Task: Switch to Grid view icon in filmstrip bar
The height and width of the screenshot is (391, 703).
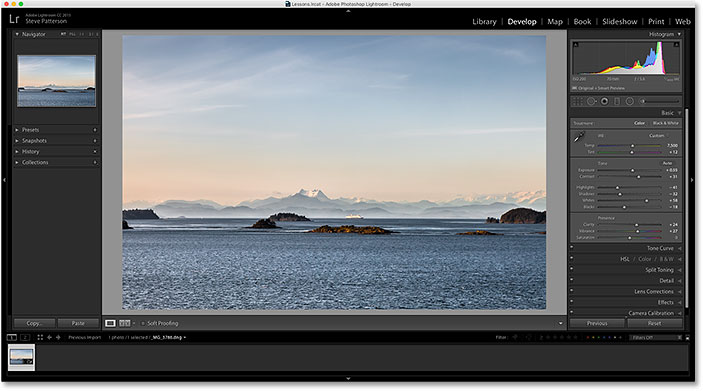Action: (40, 337)
